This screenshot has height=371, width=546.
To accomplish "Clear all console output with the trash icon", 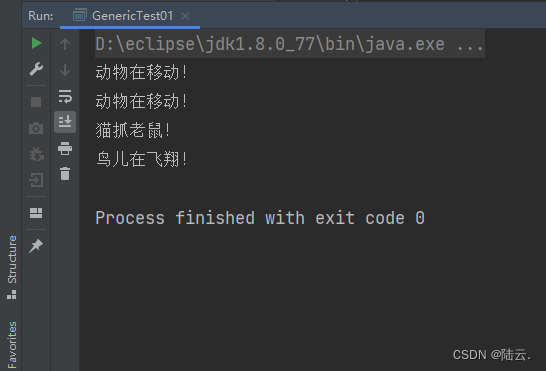I will (x=65, y=173).
